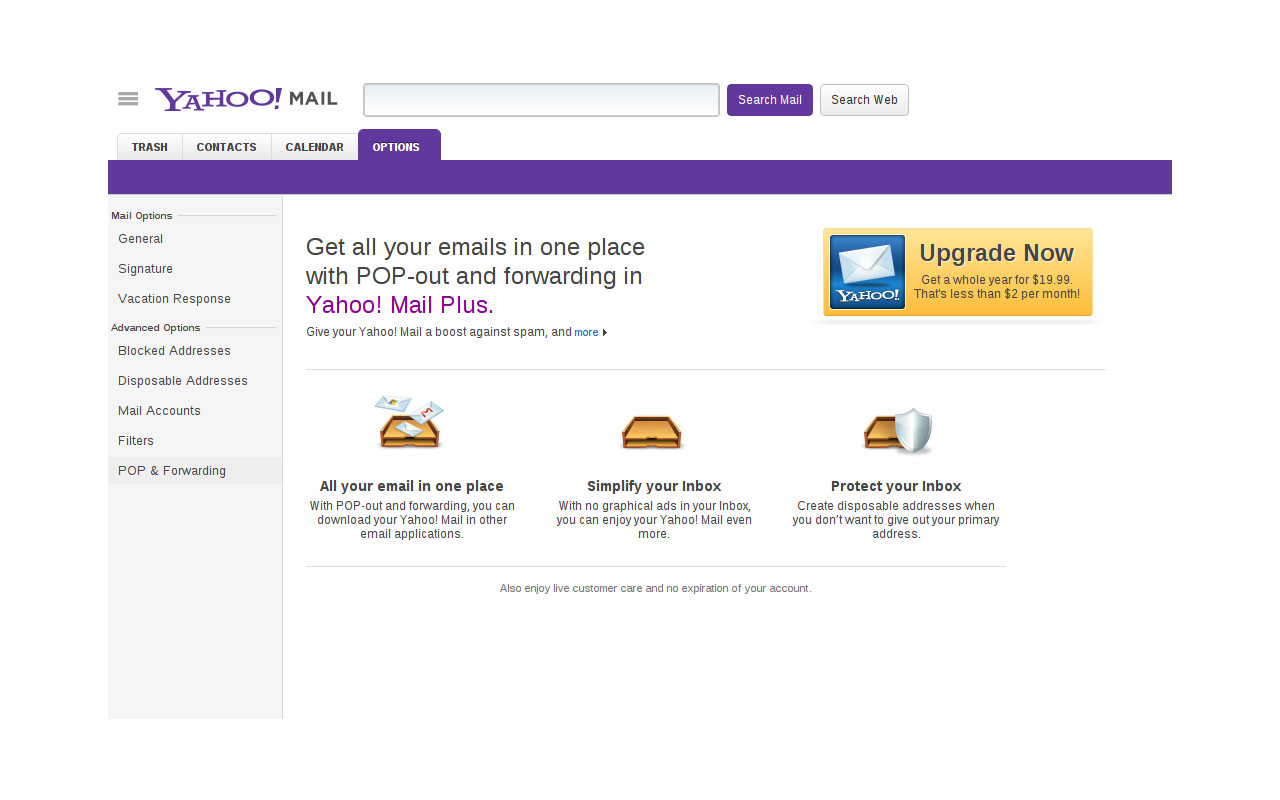Screen dimensions: 1280x800
Task: Focus the mail search input field
Action: [541, 100]
